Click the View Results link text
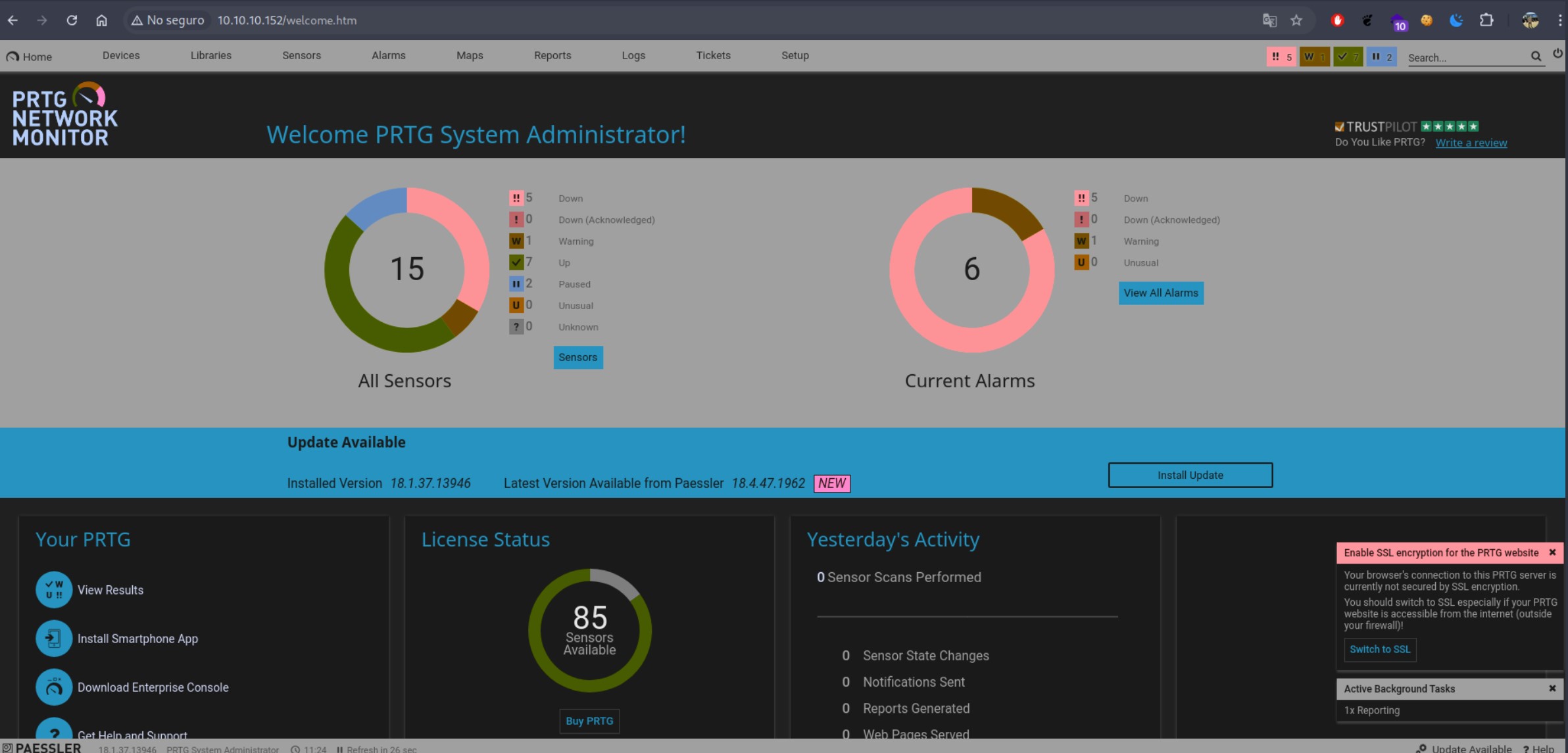The height and width of the screenshot is (753, 1568). (110, 590)
